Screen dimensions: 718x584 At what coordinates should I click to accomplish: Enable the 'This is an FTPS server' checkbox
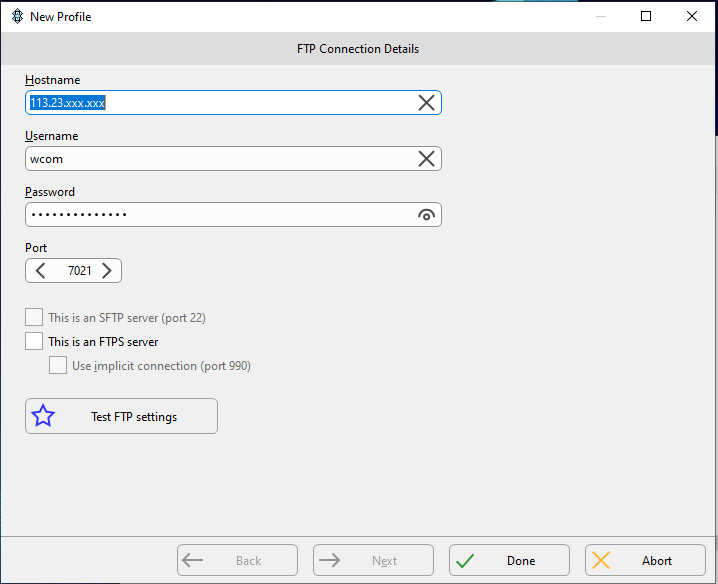[34, 341]
